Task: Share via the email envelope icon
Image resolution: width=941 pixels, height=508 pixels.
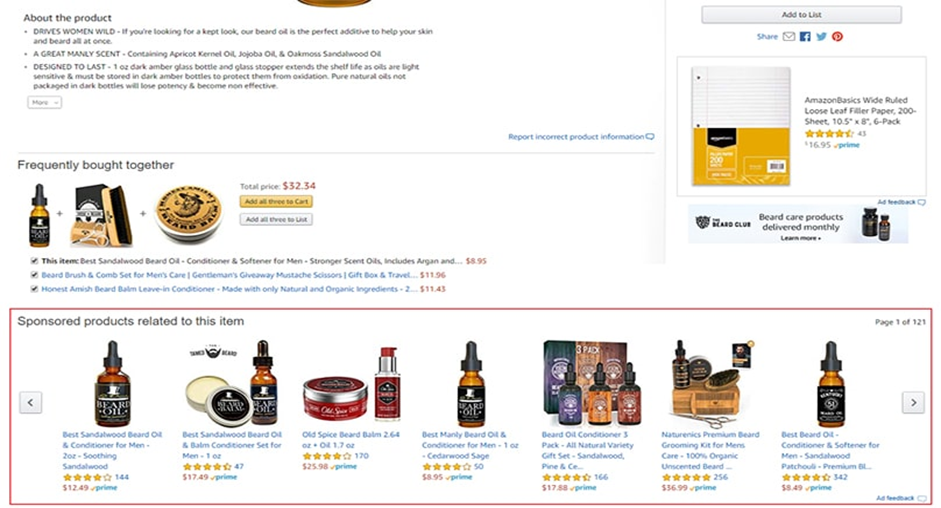Action: pyautogui.click(x=789, y=37)
